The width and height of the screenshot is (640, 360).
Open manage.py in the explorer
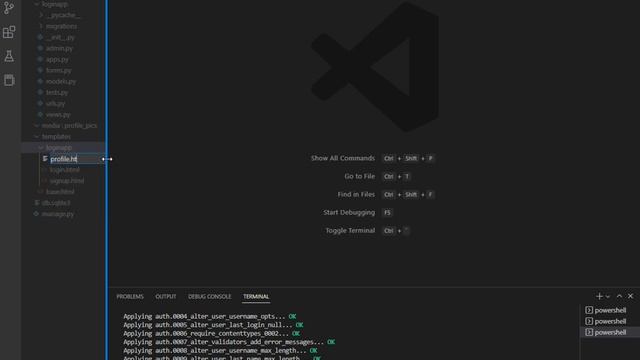58,214
